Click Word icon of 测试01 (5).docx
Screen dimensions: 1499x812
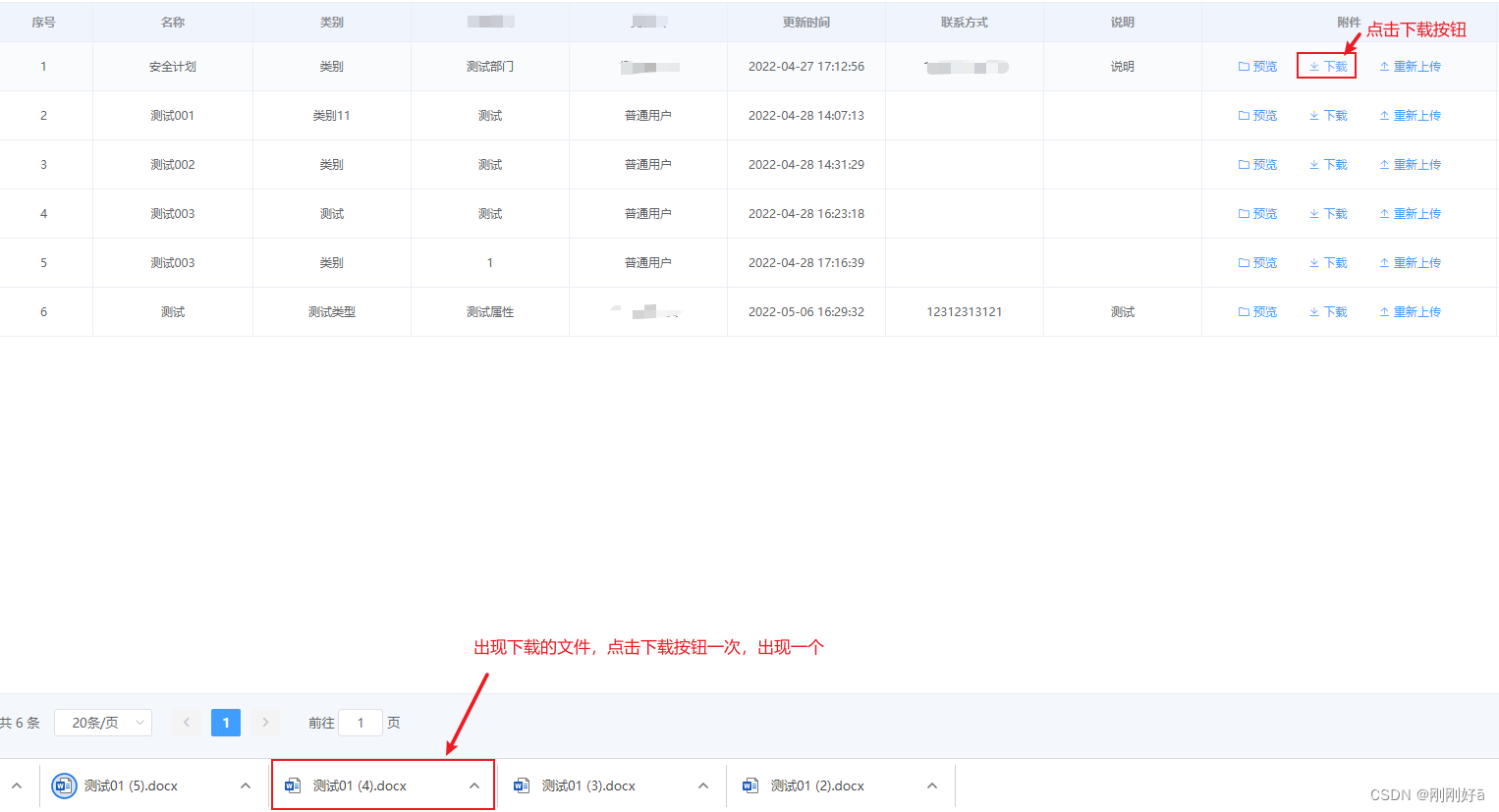(64, 785)
